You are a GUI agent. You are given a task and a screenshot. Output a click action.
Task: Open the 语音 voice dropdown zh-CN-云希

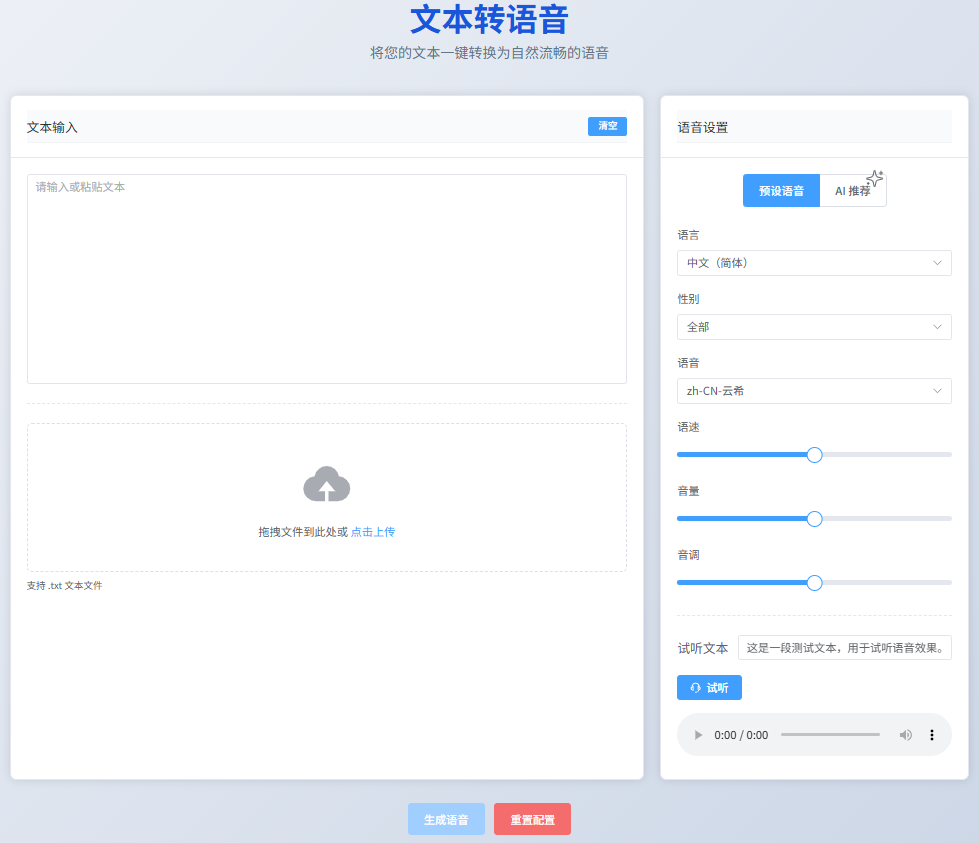pyautogui.click(x=814, y=391)
